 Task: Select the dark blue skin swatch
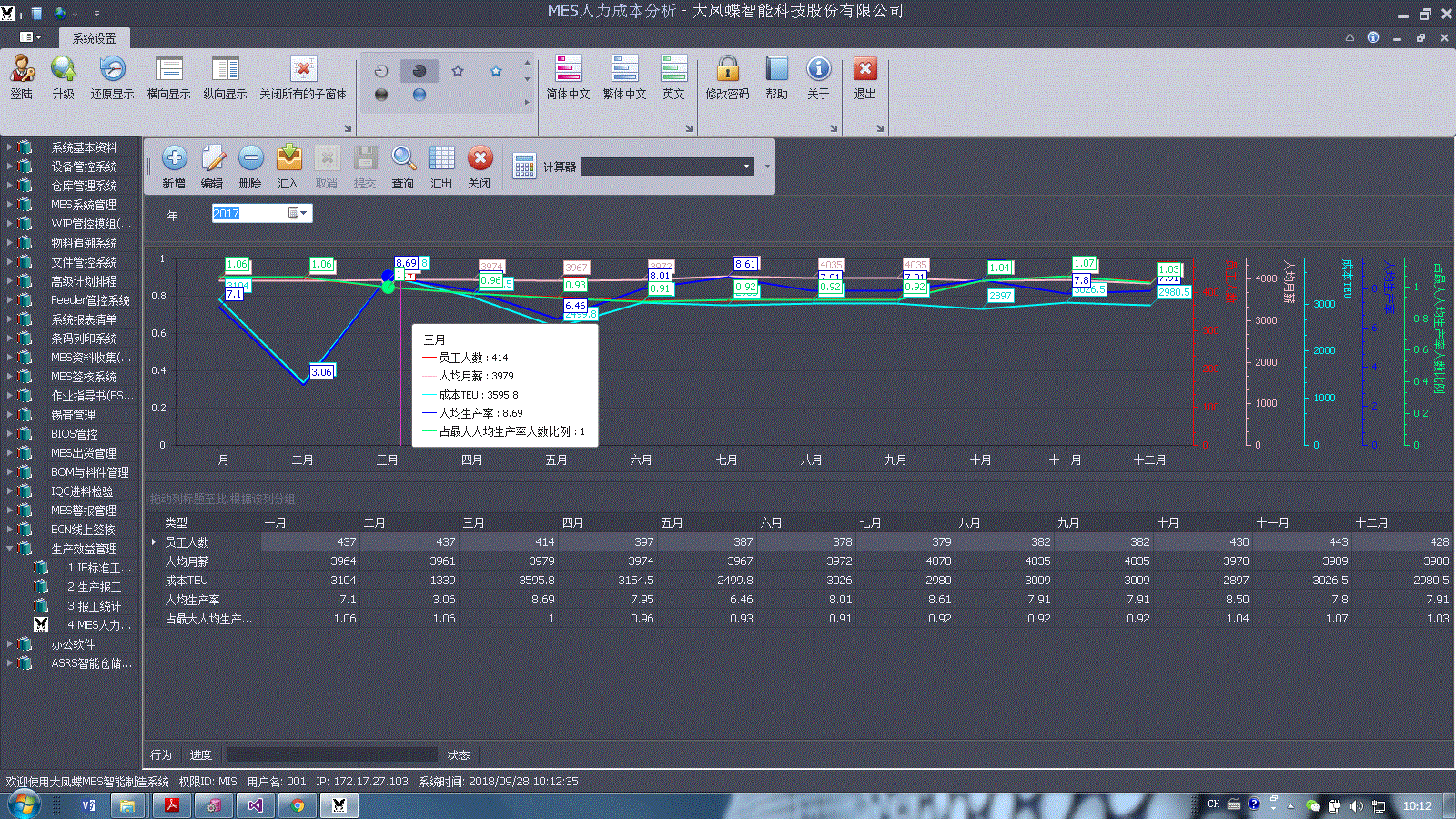click(x=420, y=95)
